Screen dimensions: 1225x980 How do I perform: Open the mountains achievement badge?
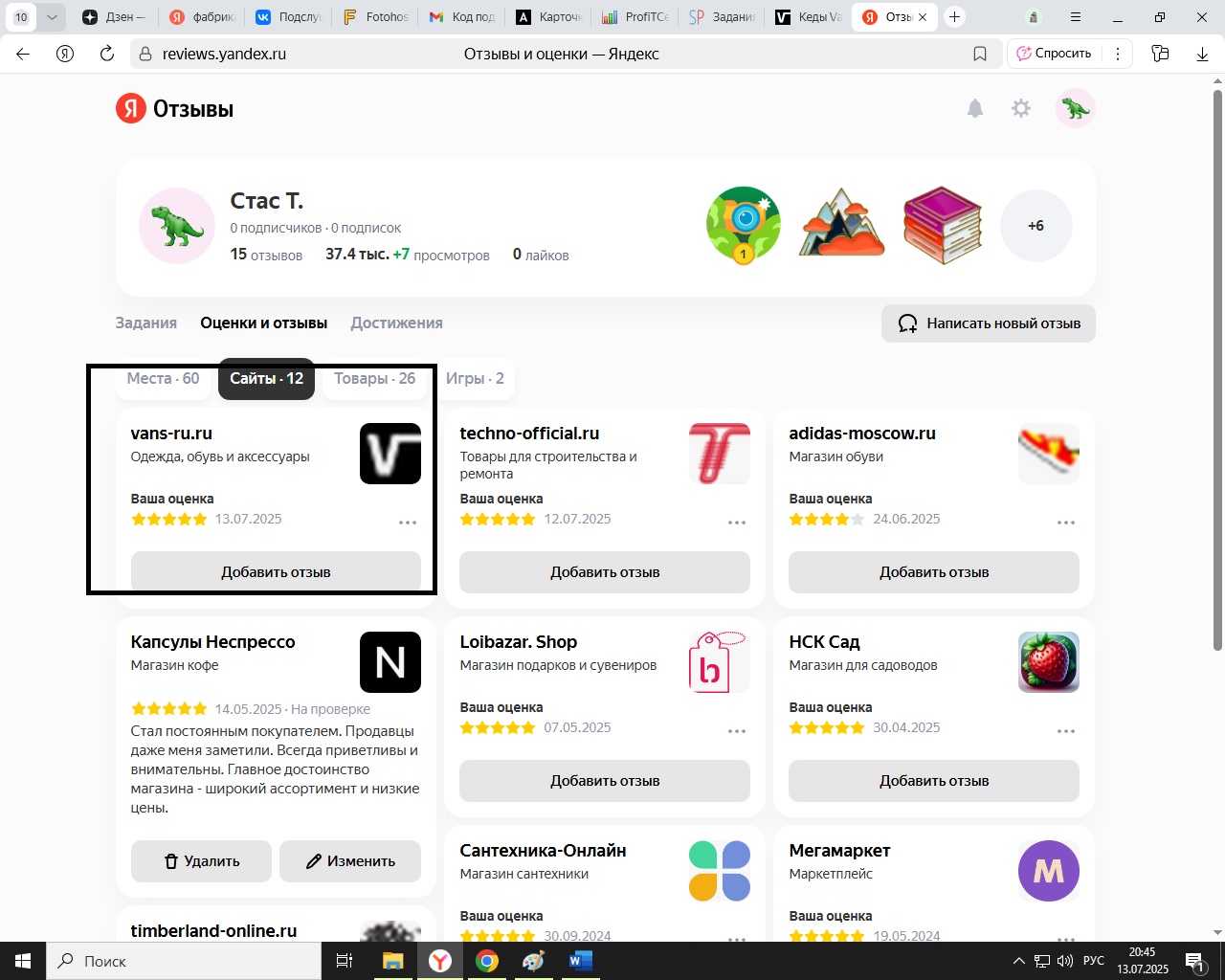(842, 225)
